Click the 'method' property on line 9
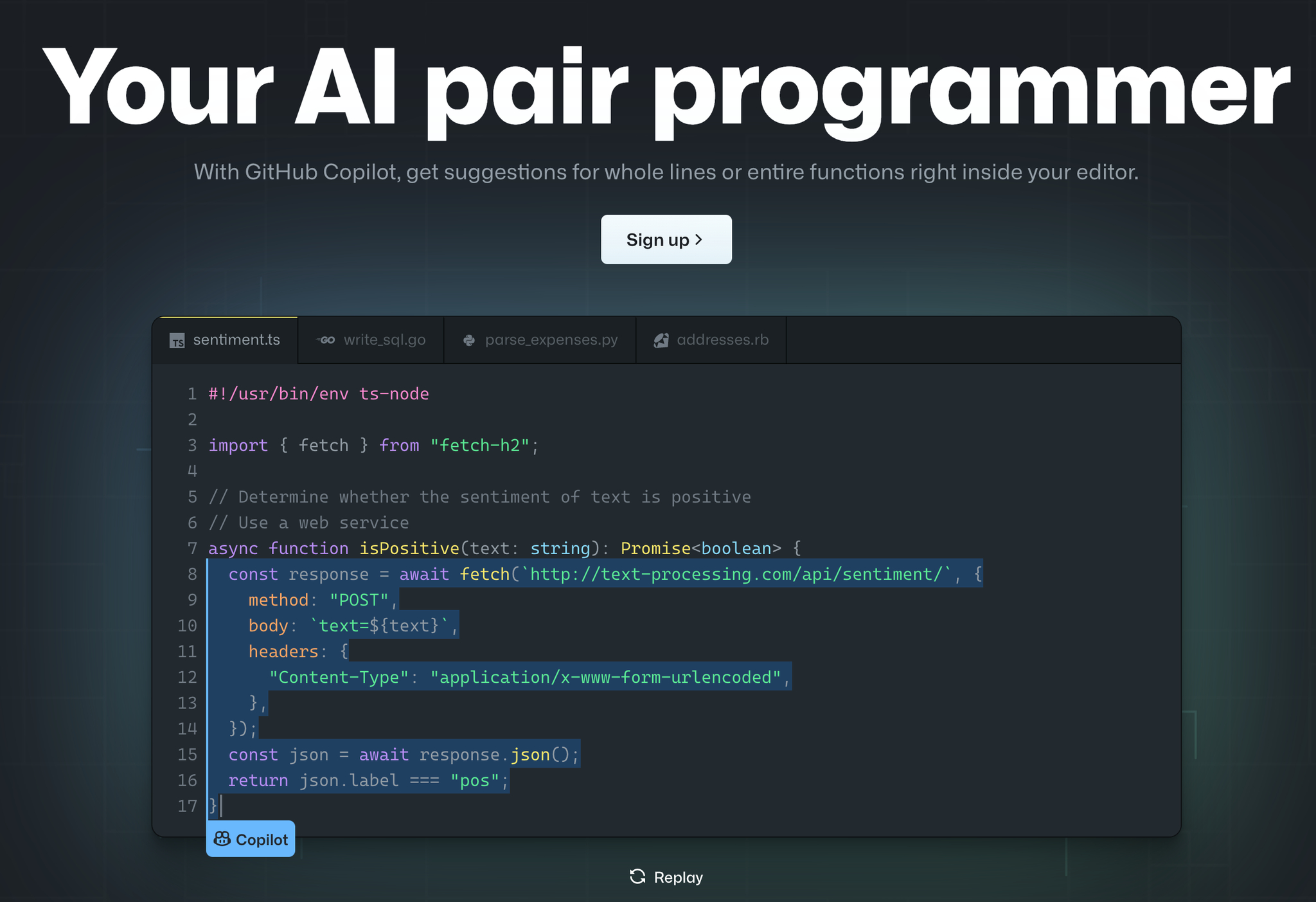1316x902 pixels. (278, 599)
